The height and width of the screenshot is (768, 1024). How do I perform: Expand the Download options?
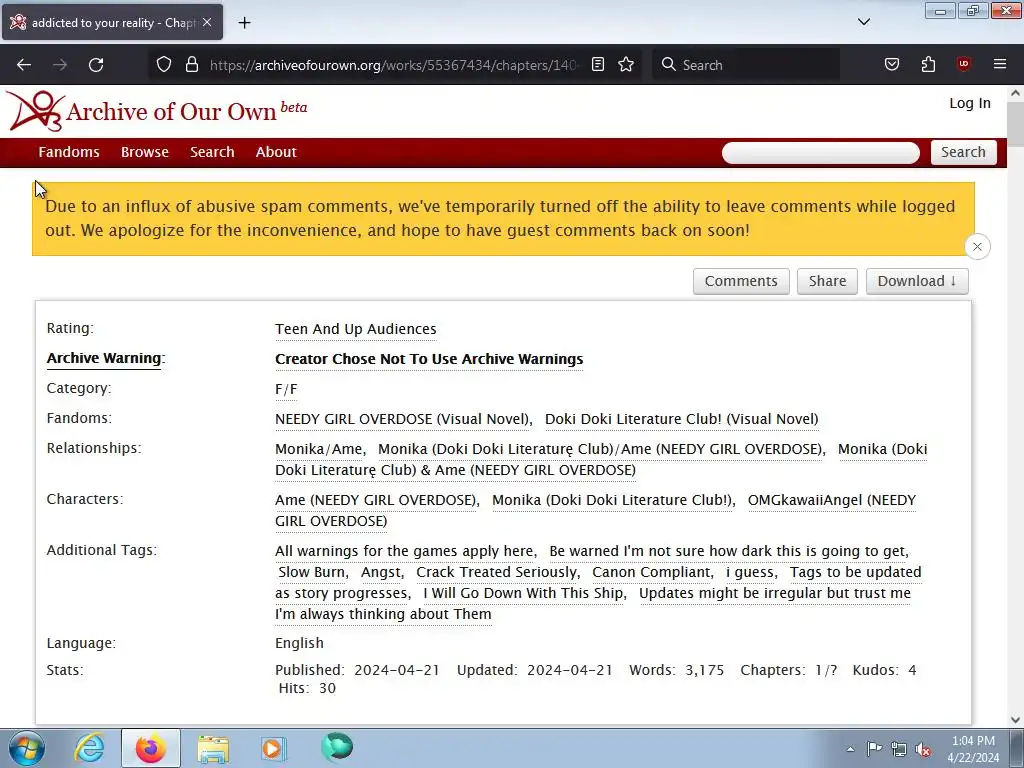(x=917, y=281)
